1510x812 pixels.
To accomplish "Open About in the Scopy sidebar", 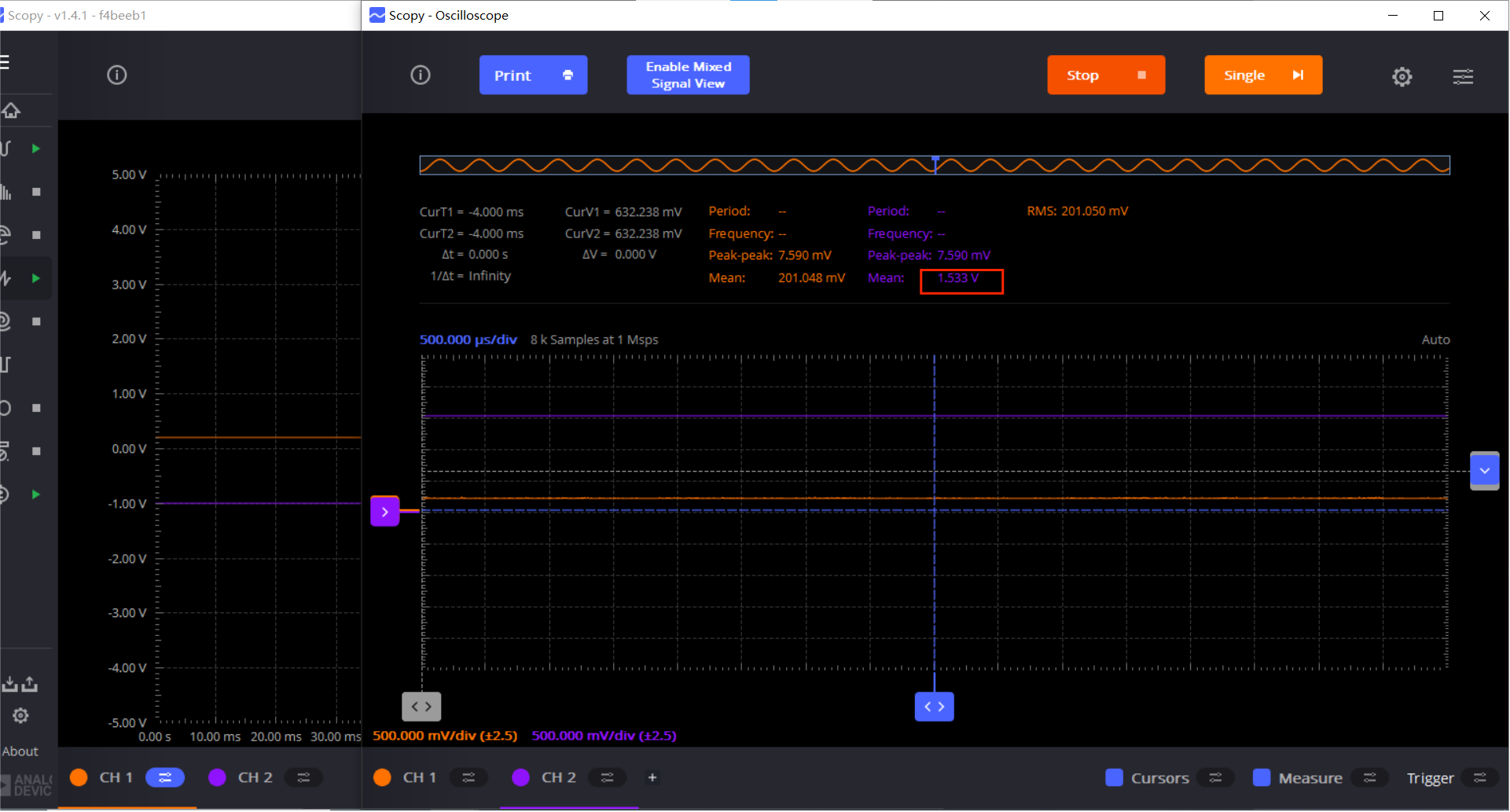I will pos(20,751).
